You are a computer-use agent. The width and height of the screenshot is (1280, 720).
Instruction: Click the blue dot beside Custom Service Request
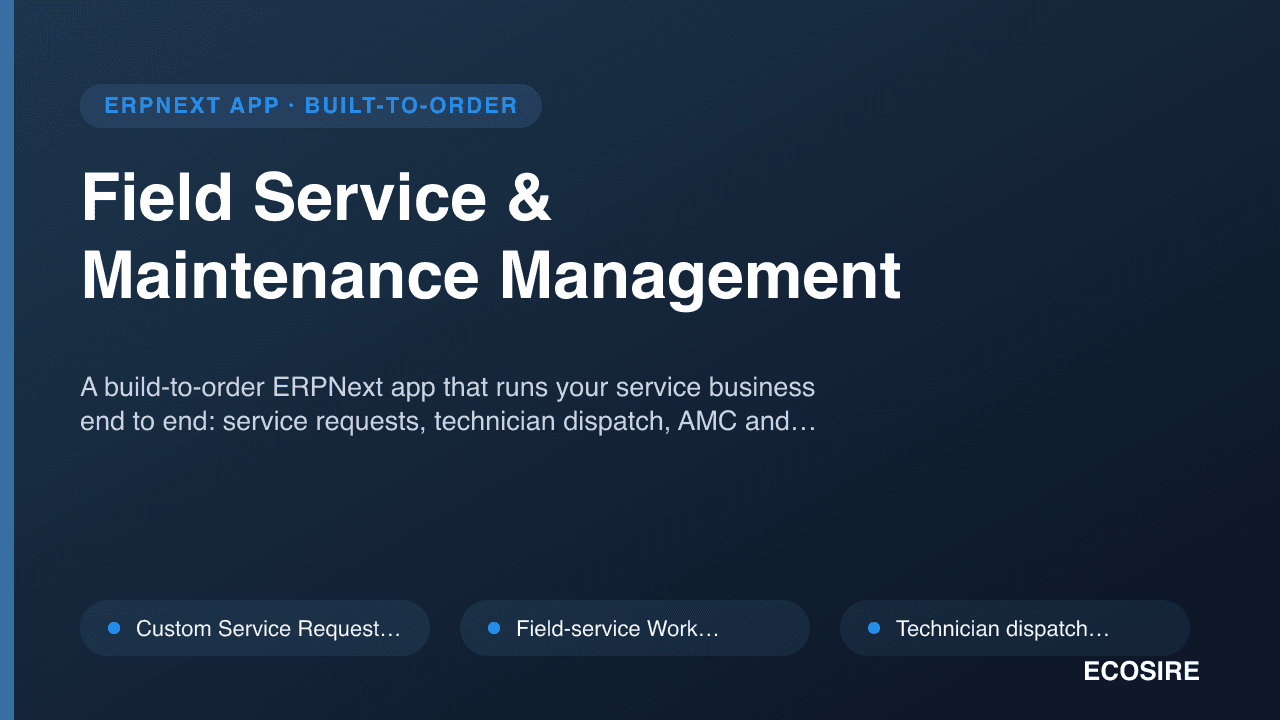[x=114, y=628]
